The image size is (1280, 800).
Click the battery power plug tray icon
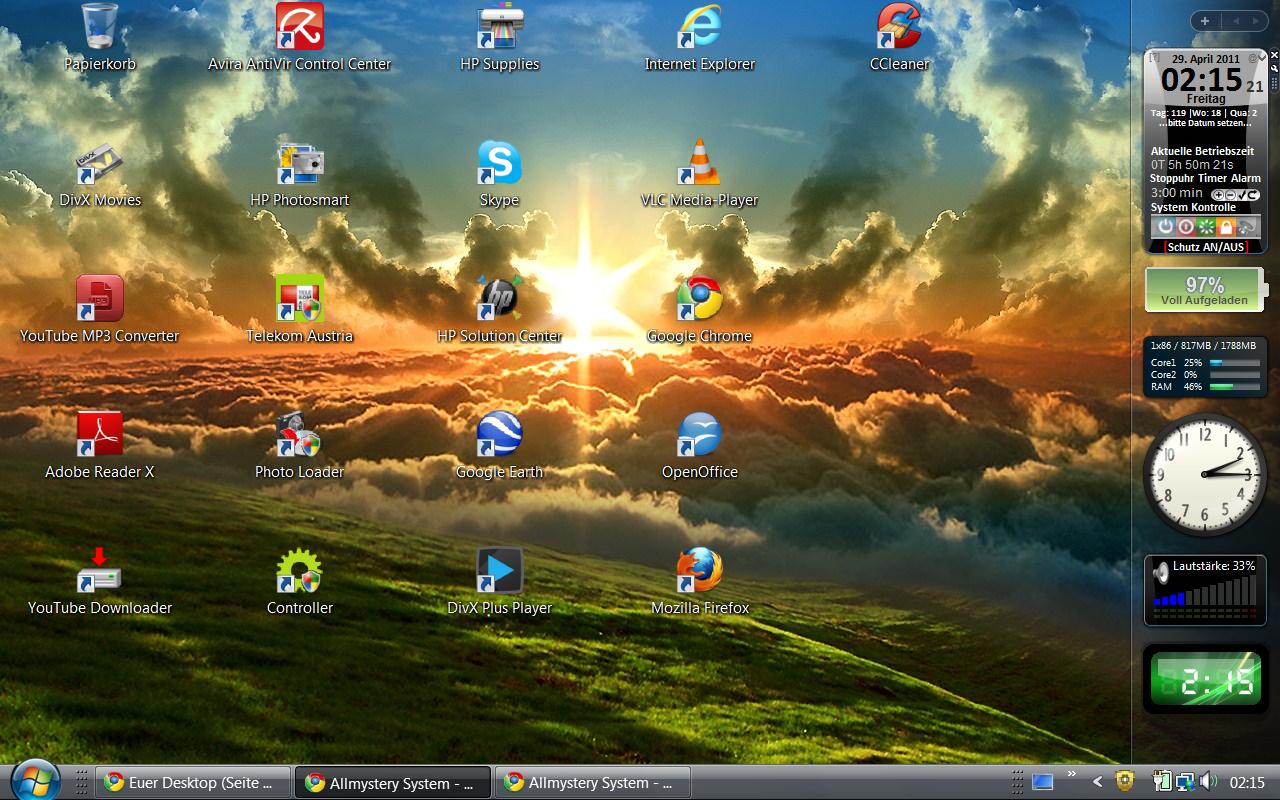pos(1162,781)
